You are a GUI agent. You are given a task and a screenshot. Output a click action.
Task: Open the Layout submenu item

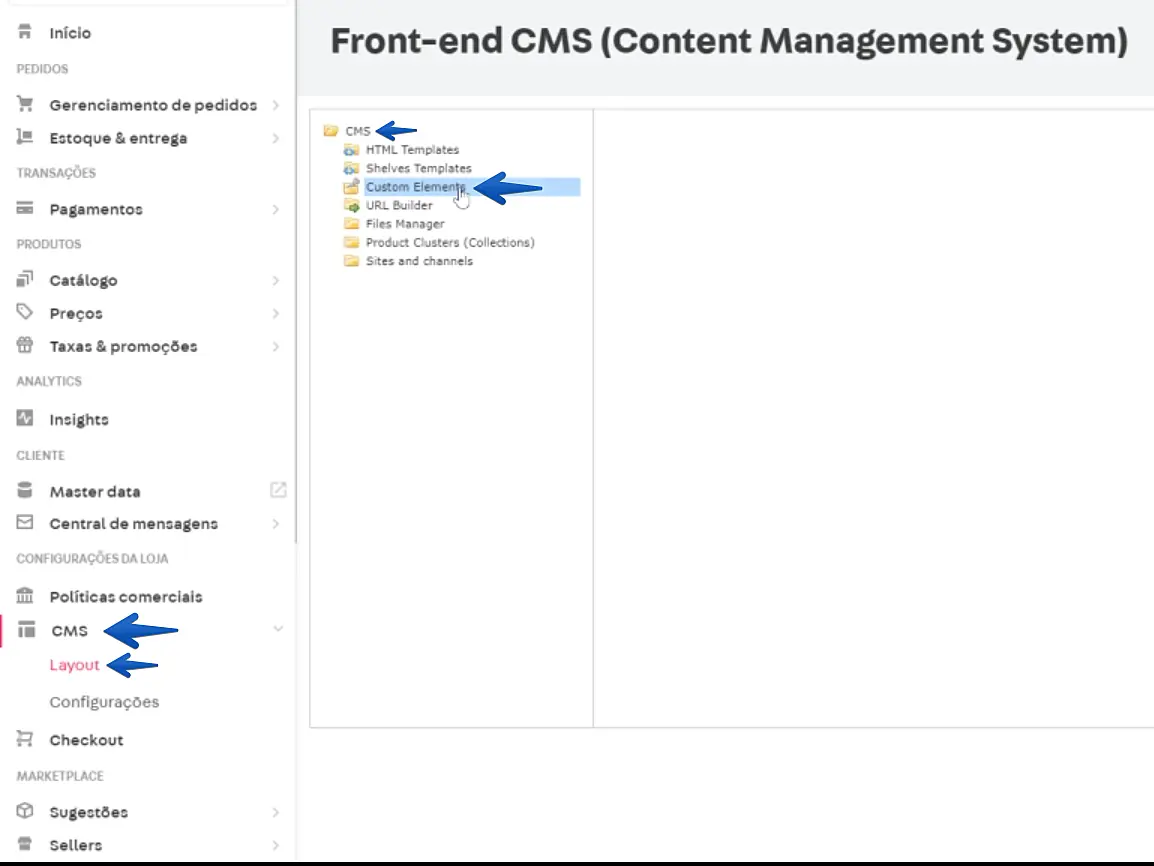coord(75,665)
